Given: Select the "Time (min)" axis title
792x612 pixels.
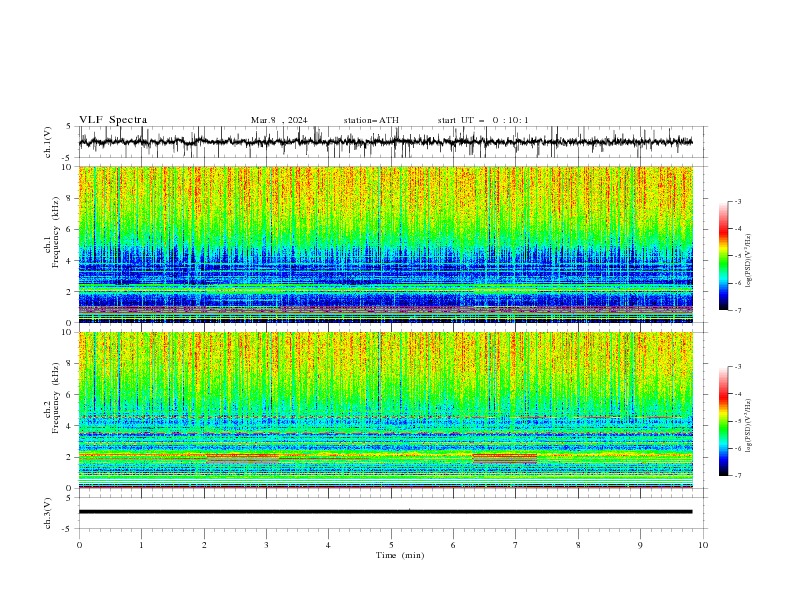Looking at the screenshot, I should click(x=400, y=555).
